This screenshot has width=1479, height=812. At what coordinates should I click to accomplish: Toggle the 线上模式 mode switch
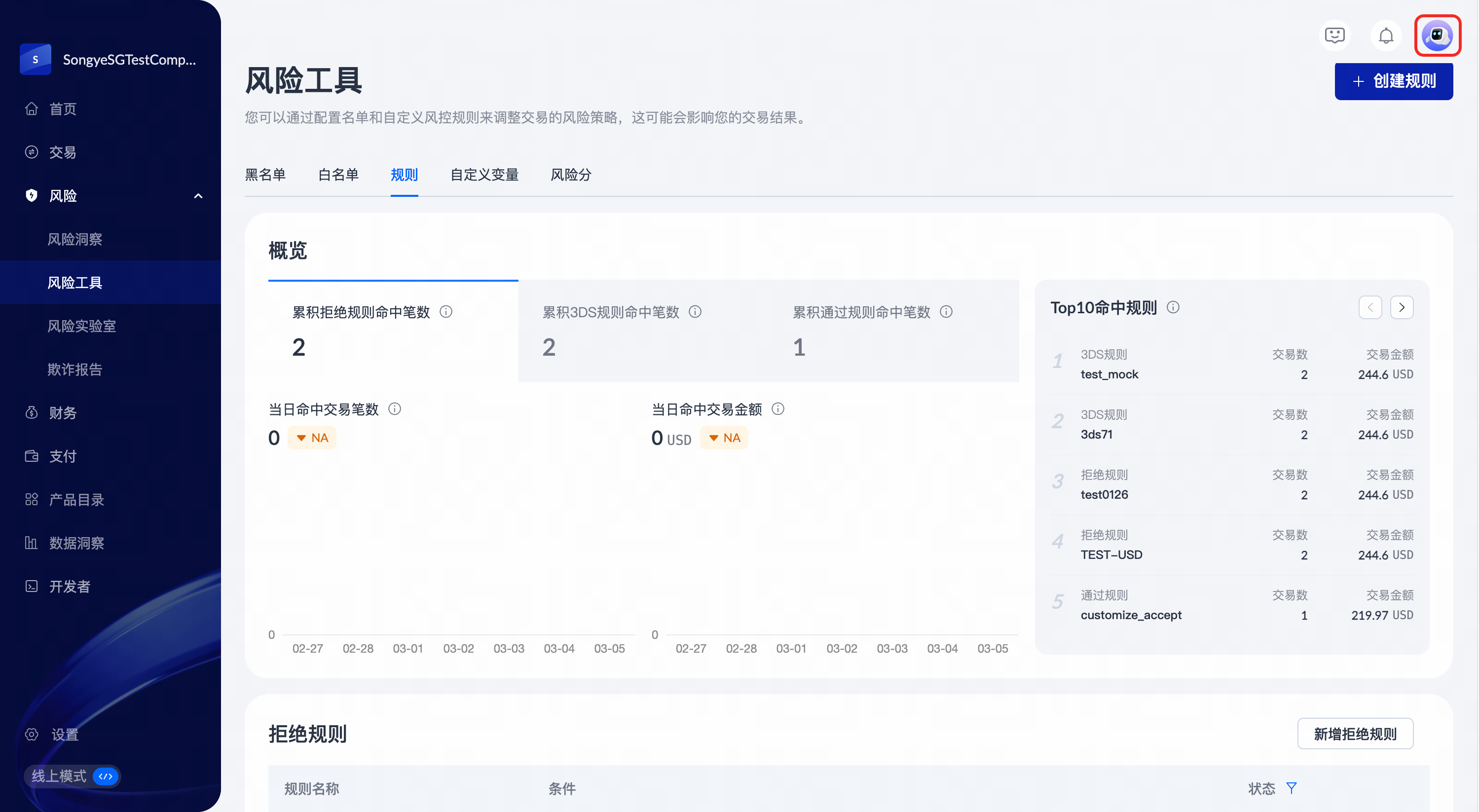point(106,776)
